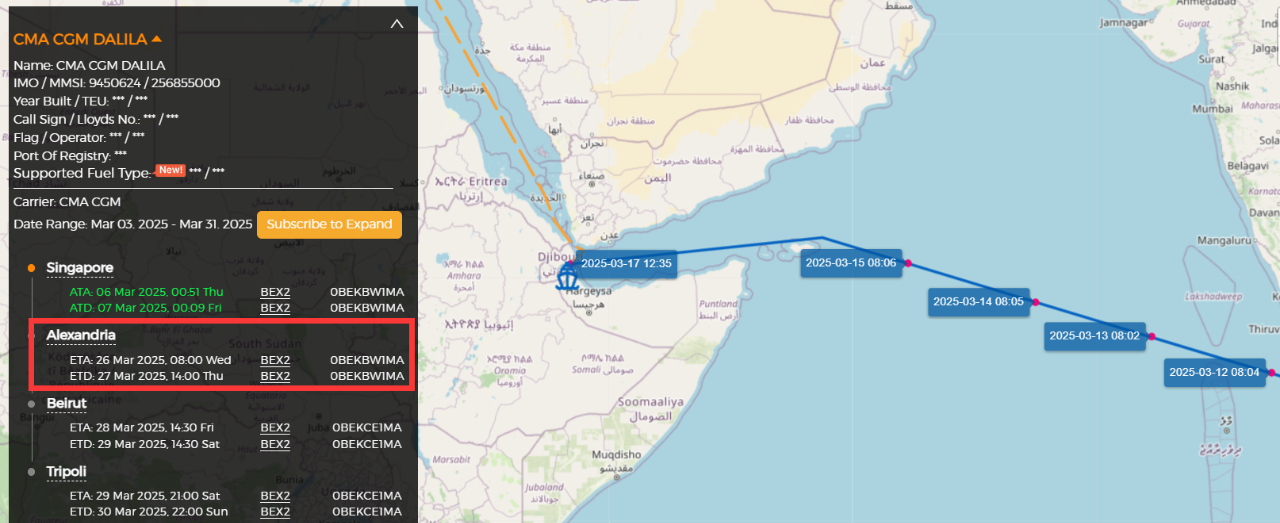Open BEX2 service link on Singapore ATD row

tap(275, 308)
